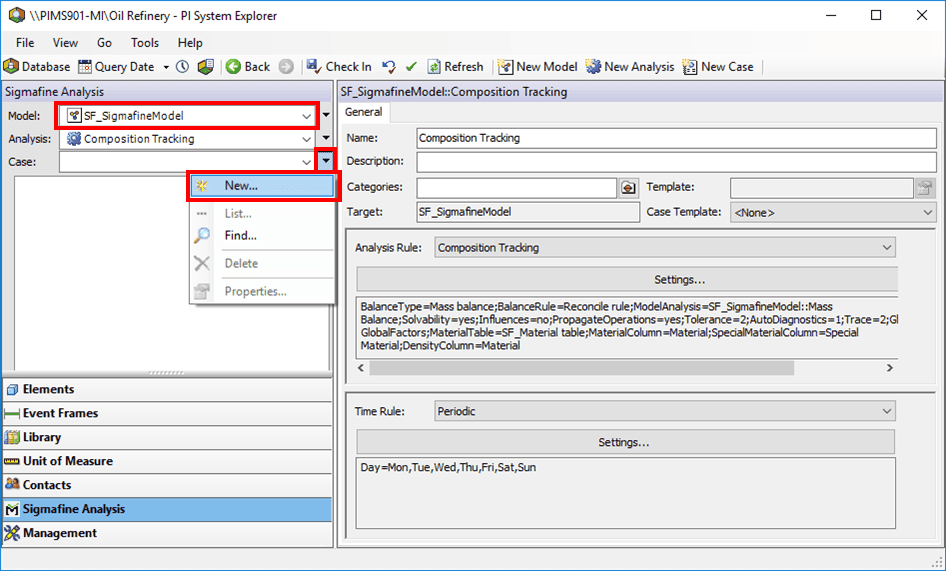Screen dimensions: 946x571
Task: Choose New... in the Case context menu
Action: (262, 186)
